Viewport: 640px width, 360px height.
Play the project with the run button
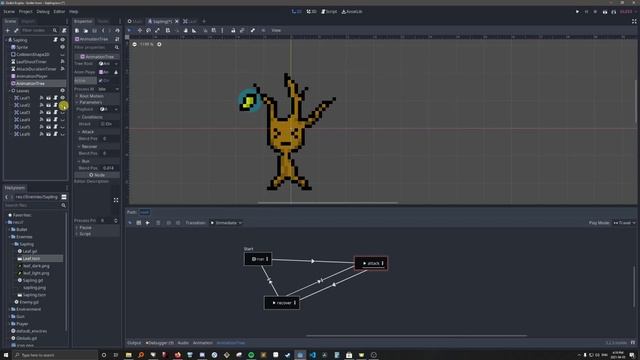[577, 11]
